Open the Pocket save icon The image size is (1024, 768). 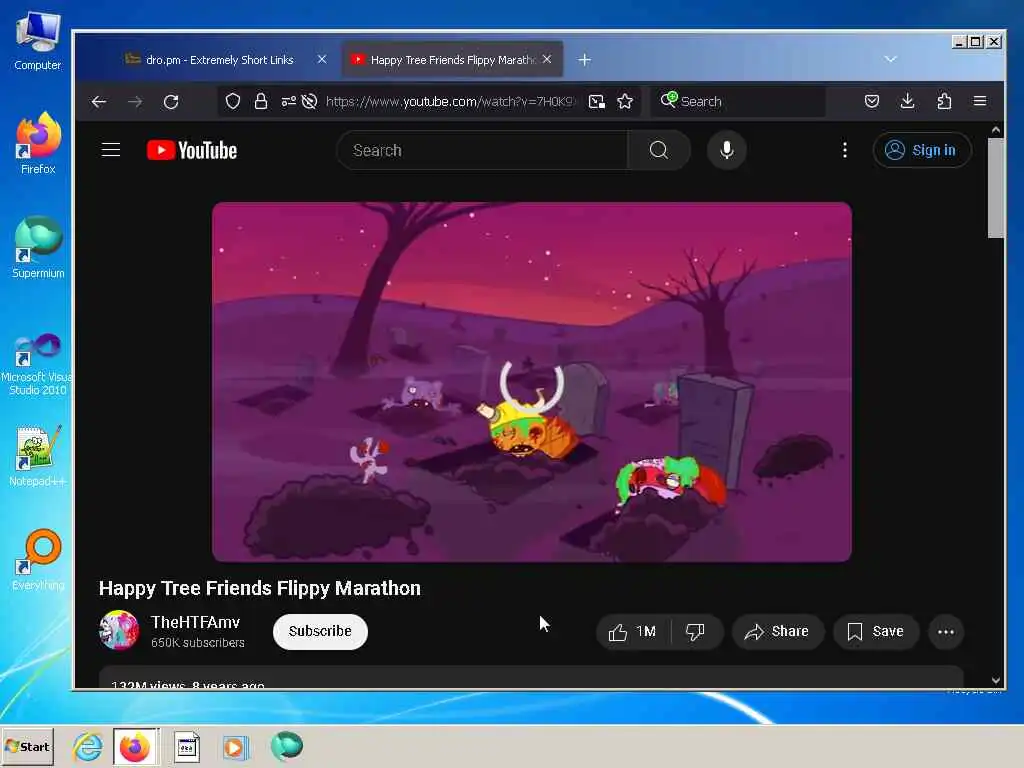[x=872, y=101]
